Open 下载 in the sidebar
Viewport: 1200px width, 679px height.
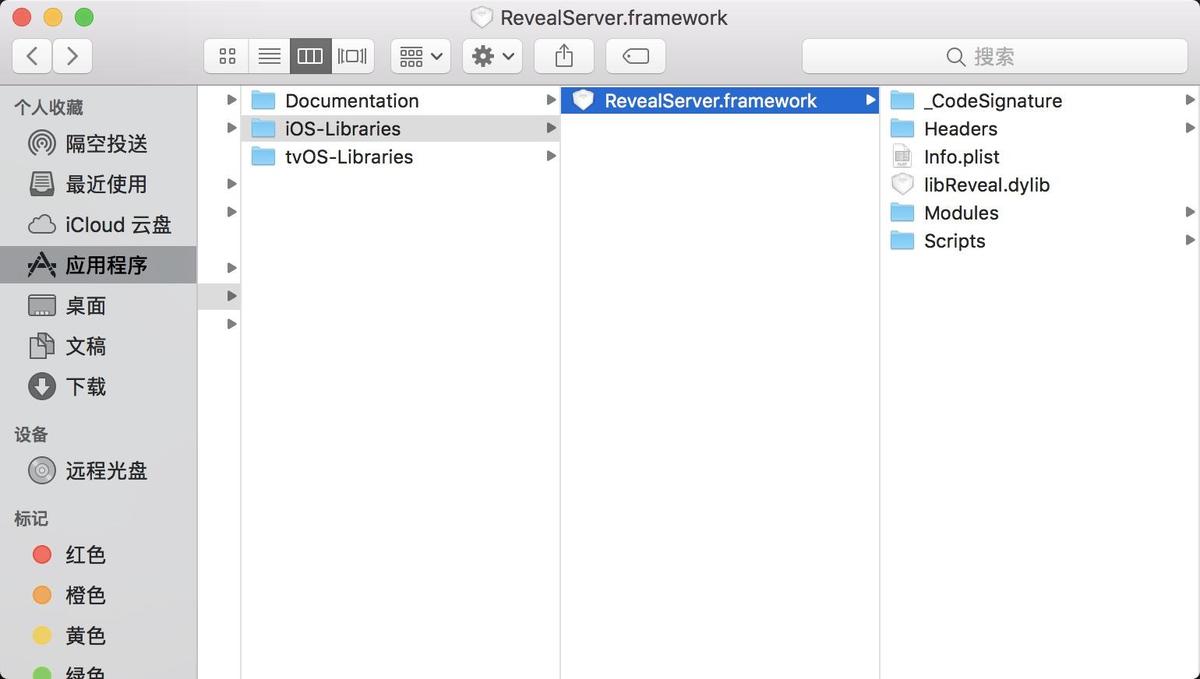click(98, 386)
